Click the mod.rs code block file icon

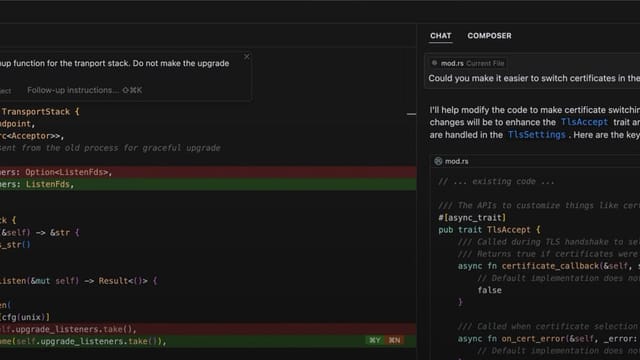tap(438, 161)
